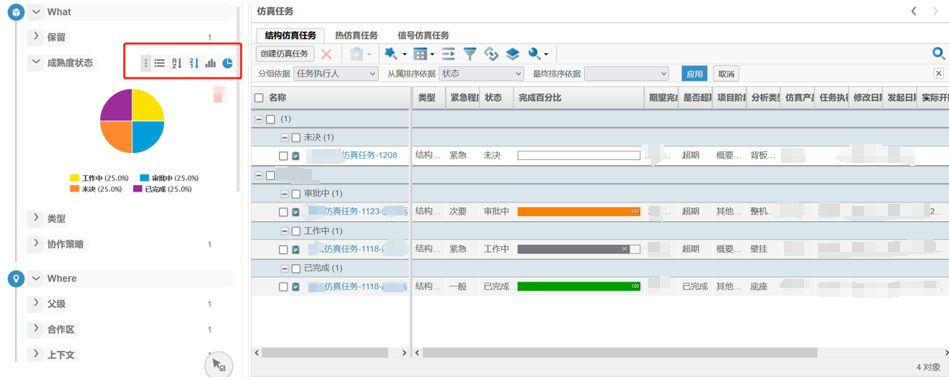The height and width of the screenshot is (380, 949).
Task: Switch to the 信号仿真任务 tab
Action: click(x=424, y=36)
